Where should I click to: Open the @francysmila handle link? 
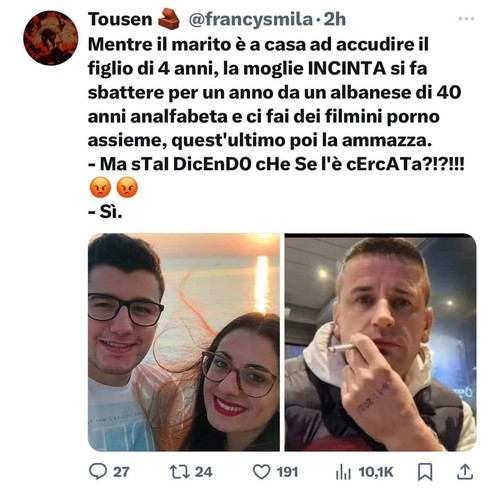pos(251,19)
